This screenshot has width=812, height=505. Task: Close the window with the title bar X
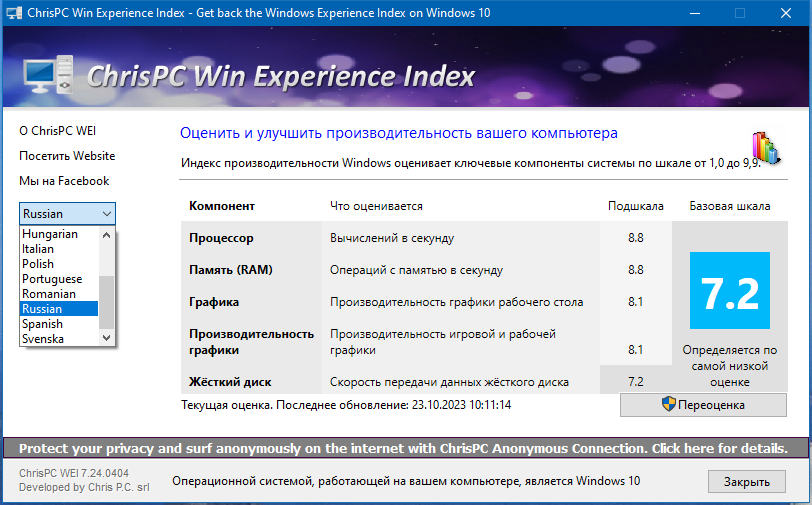pos(786,13)
